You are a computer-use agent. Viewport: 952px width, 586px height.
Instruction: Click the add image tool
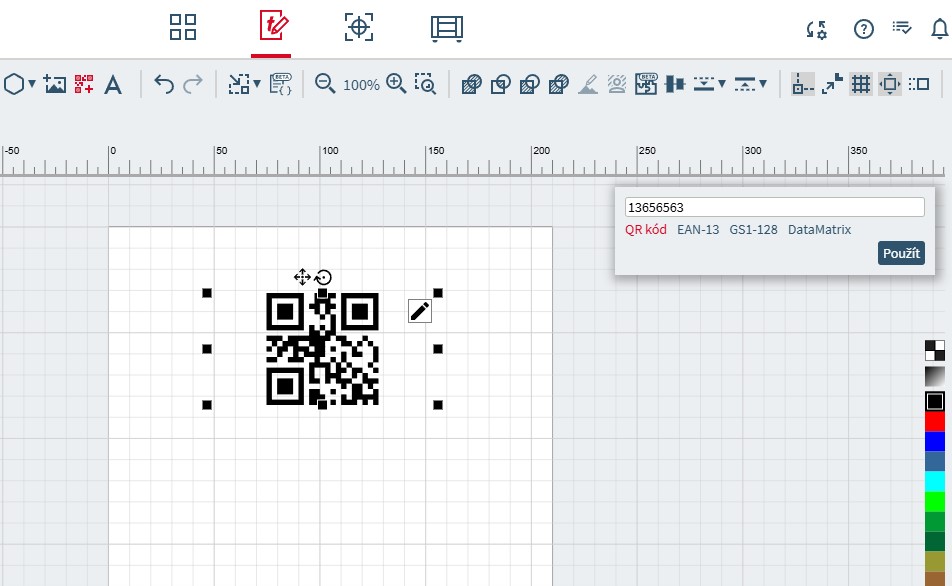tap(55, 85)
